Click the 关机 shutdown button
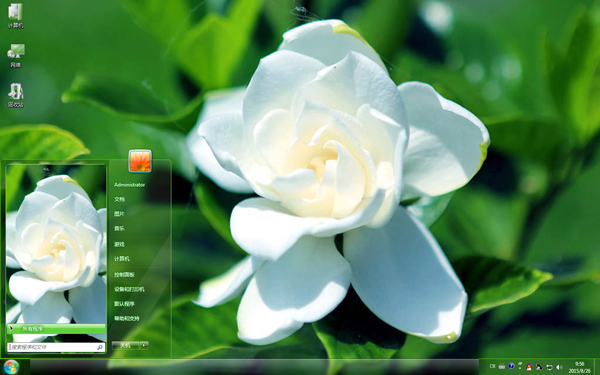Image resolution: width=600 pixels, height=375 pixels. pyautogui.click(x=126, y=346)
